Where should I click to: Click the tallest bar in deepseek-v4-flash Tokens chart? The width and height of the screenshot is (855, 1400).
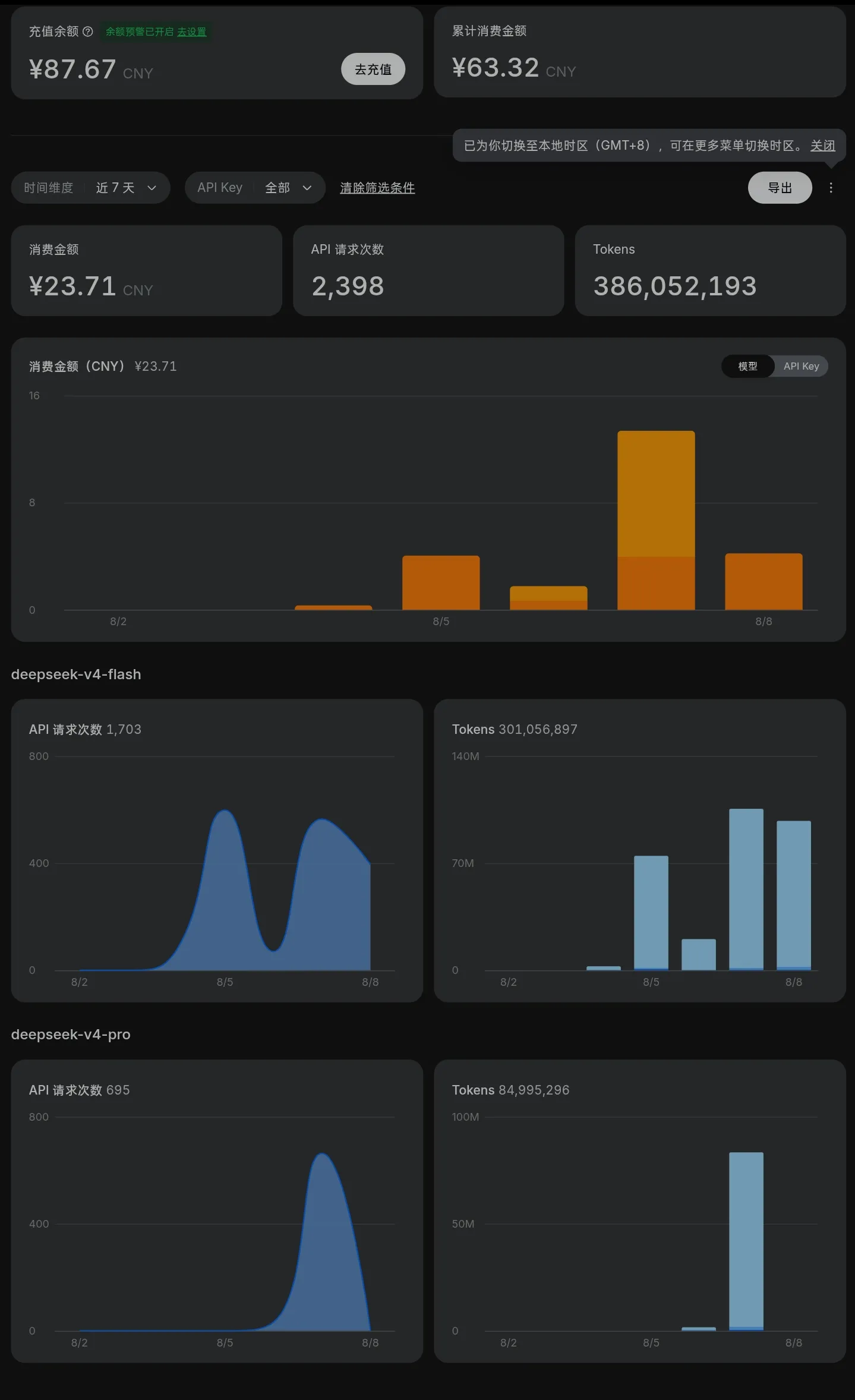click(746, 889)
